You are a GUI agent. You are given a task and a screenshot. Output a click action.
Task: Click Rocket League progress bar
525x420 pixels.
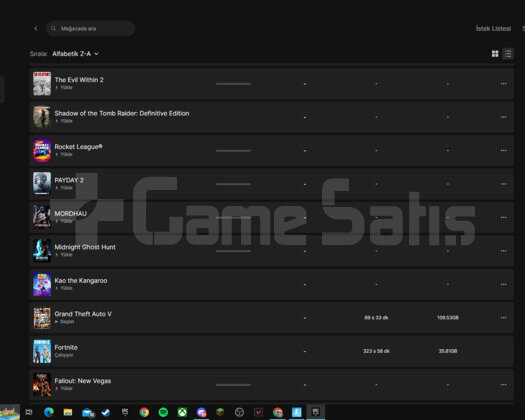pos(233,151)
